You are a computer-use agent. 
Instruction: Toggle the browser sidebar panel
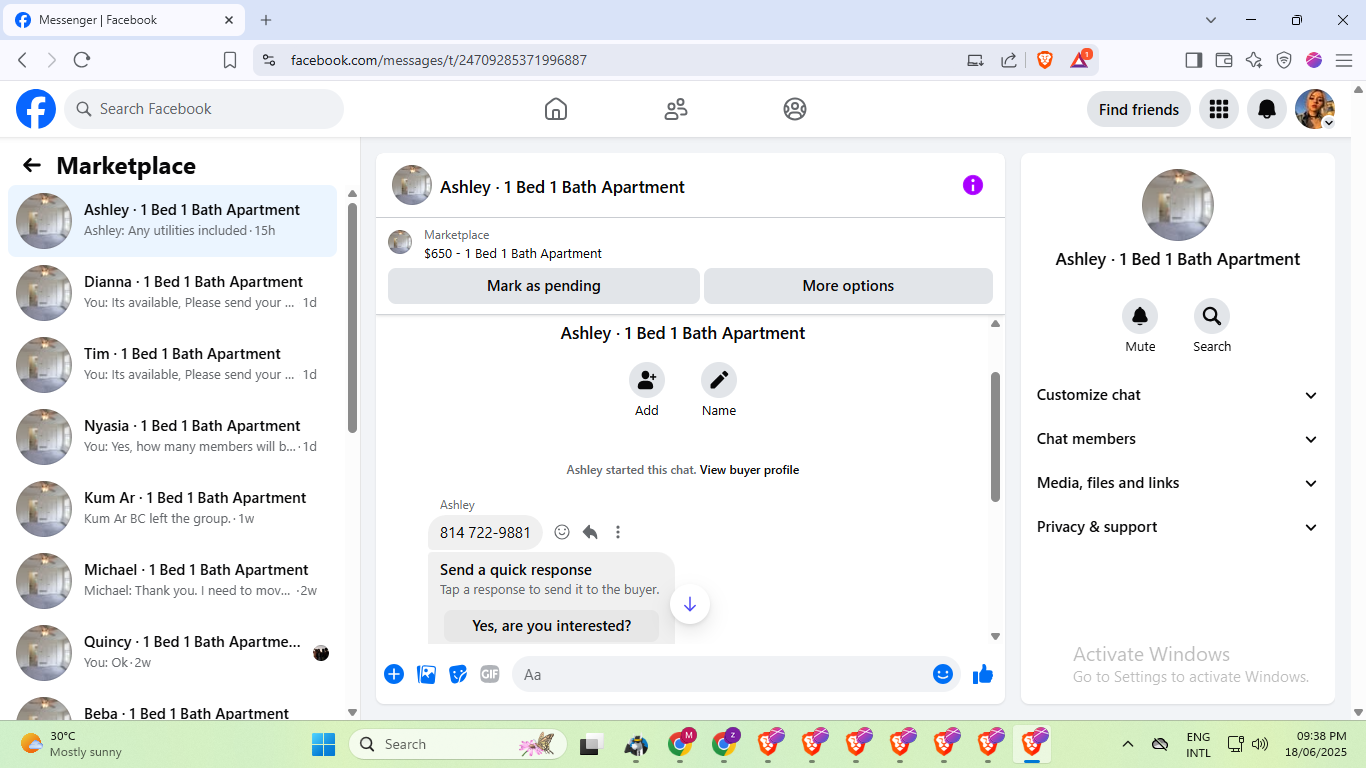pyautogui.click(x=1193, y=60)
